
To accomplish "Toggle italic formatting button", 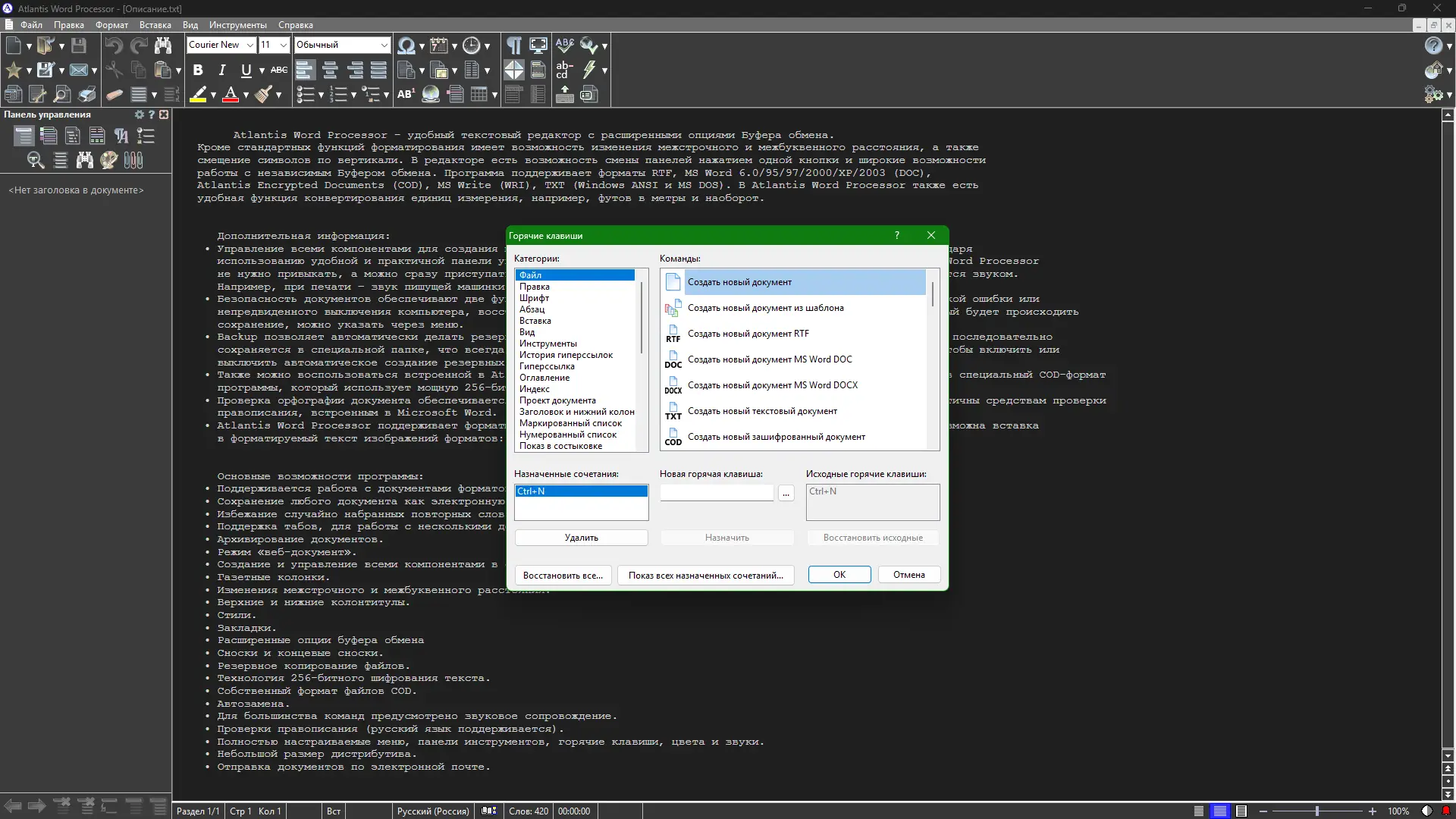I will click(222, 71).
